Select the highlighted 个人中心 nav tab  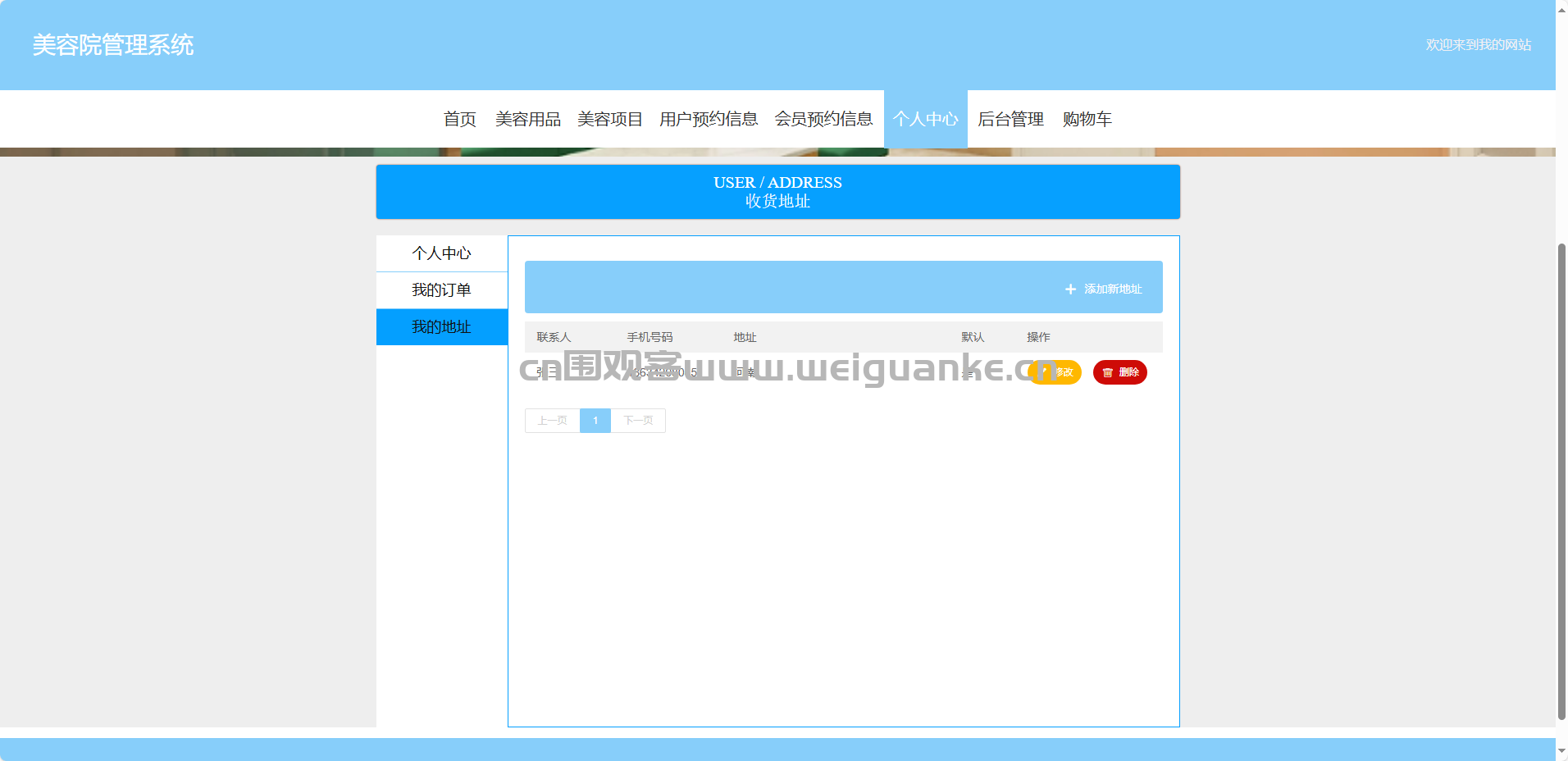coord(926,119)
